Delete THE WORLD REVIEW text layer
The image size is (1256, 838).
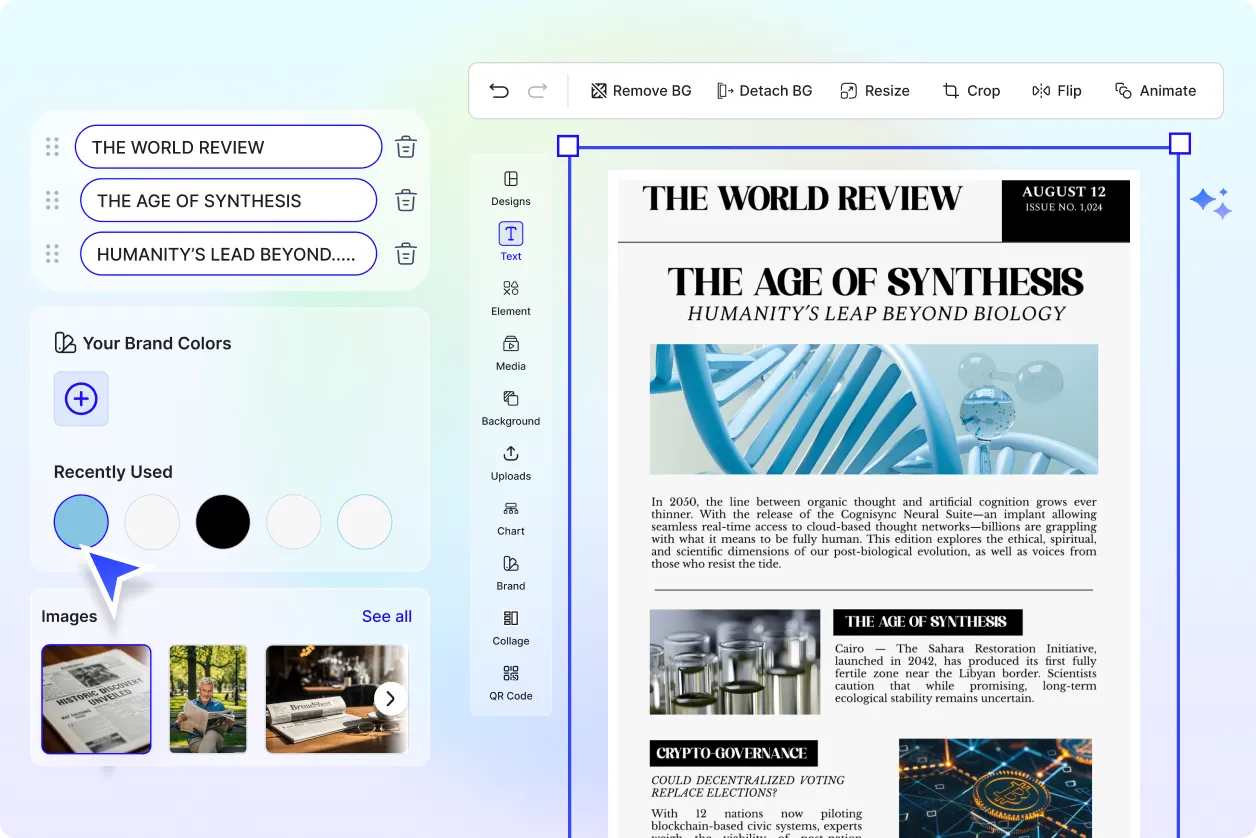click(x=406, y=147)
